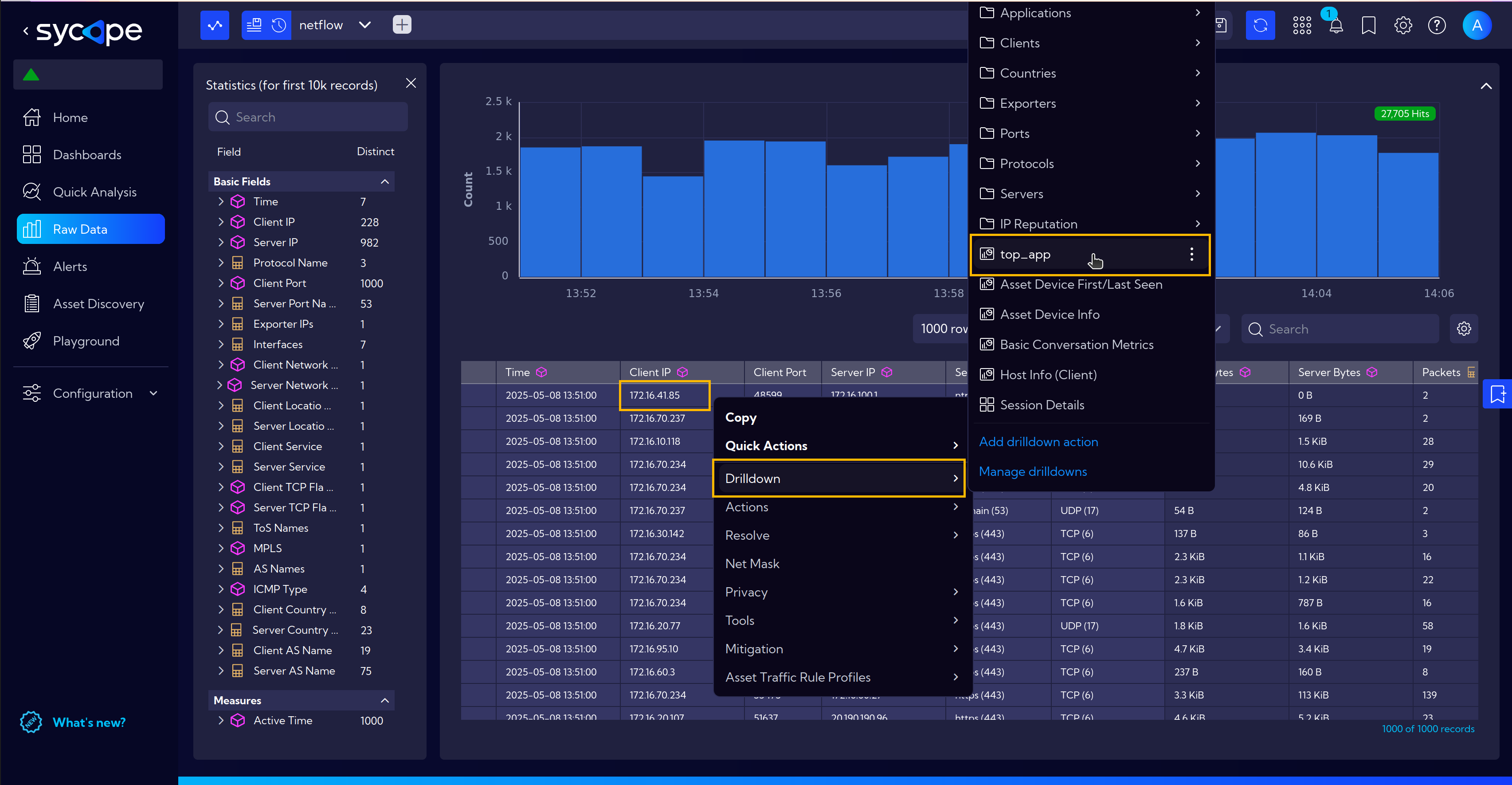Open the netflow stream dropdown
The width and height of the screenshot is (1512, 785).
tap(364, 25)
